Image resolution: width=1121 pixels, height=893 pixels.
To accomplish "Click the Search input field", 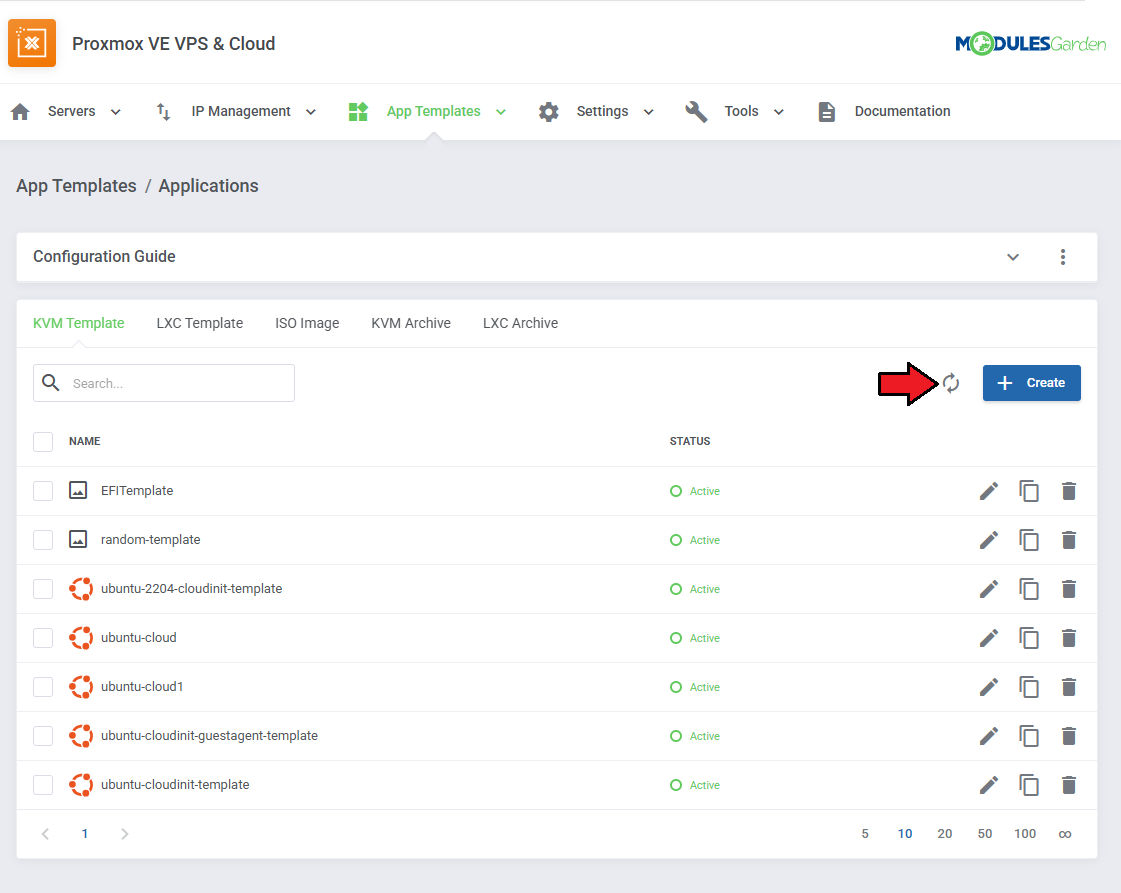I will (x=164, y=383).
